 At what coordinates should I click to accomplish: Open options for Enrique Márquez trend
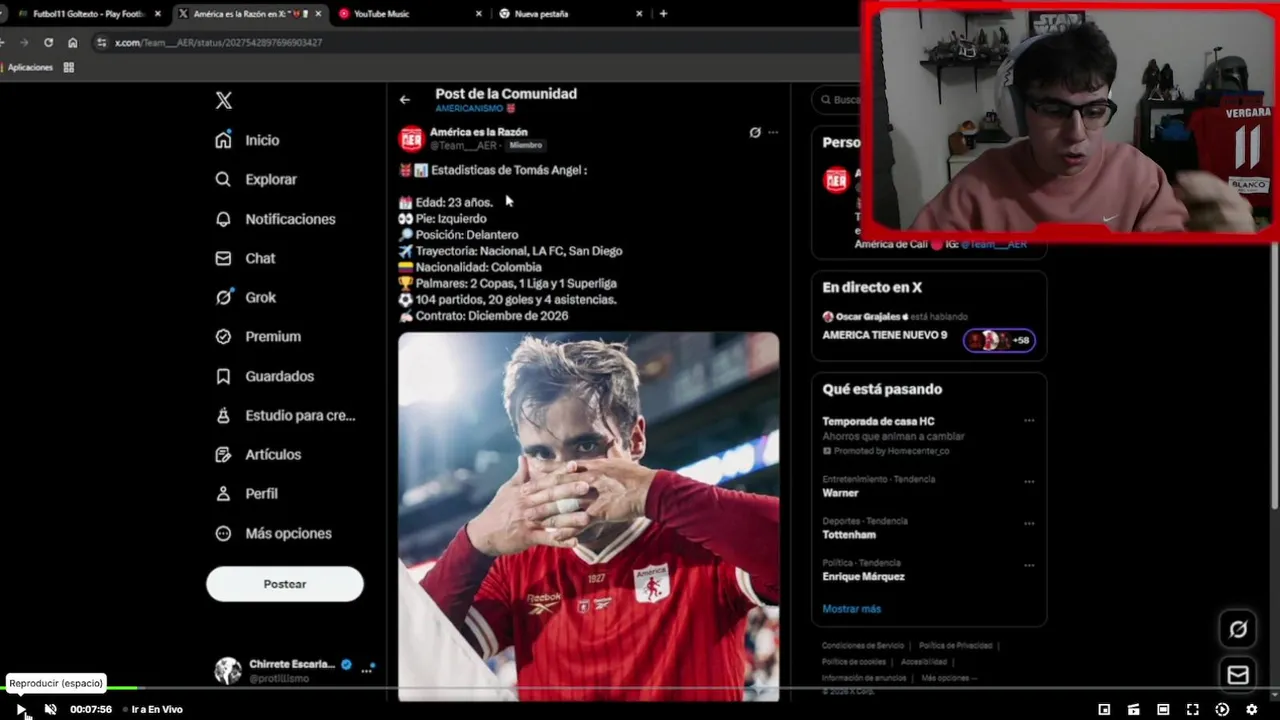[x=1029, y=565]
